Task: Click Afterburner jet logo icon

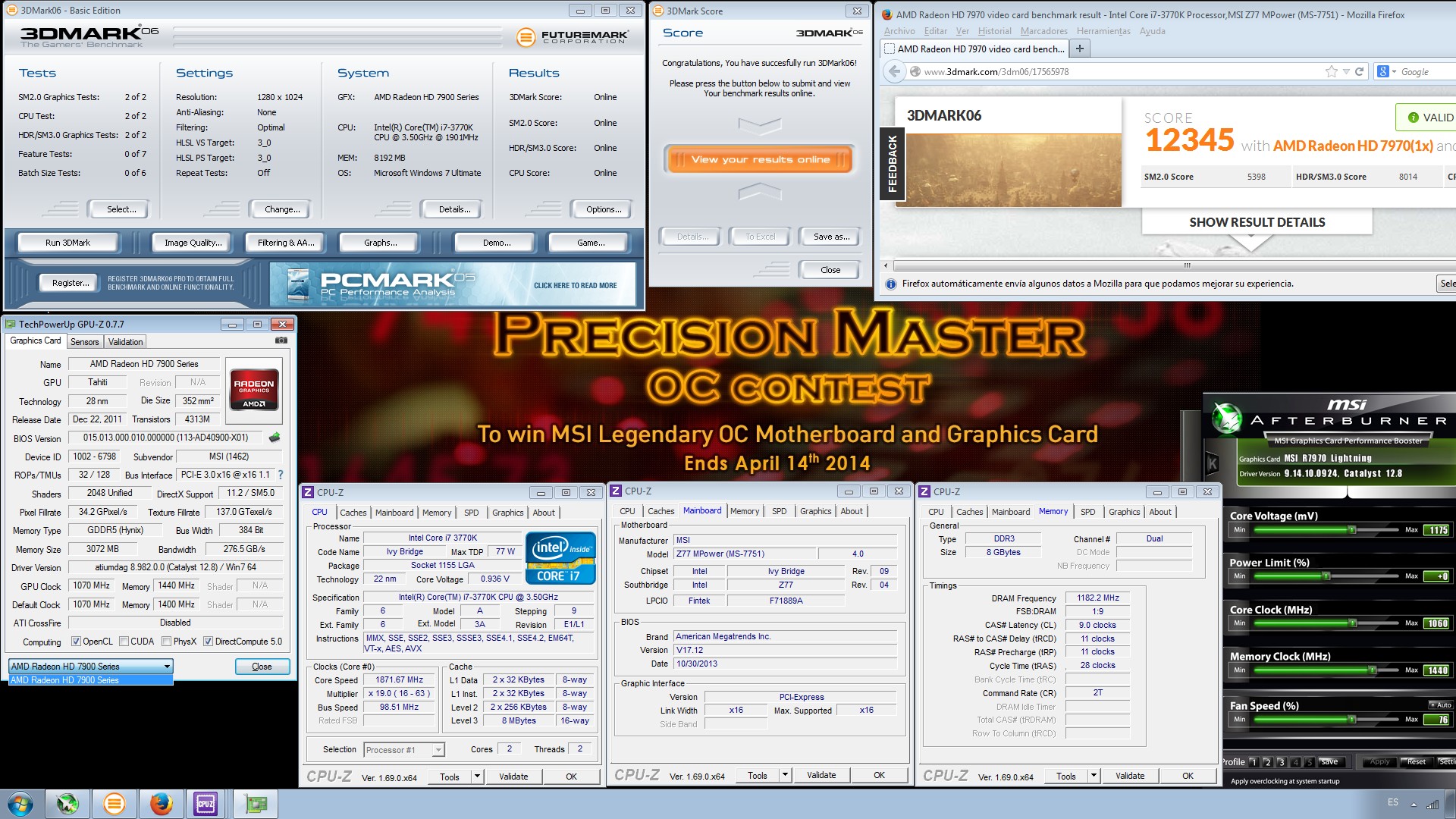Action: [1226, 417]
